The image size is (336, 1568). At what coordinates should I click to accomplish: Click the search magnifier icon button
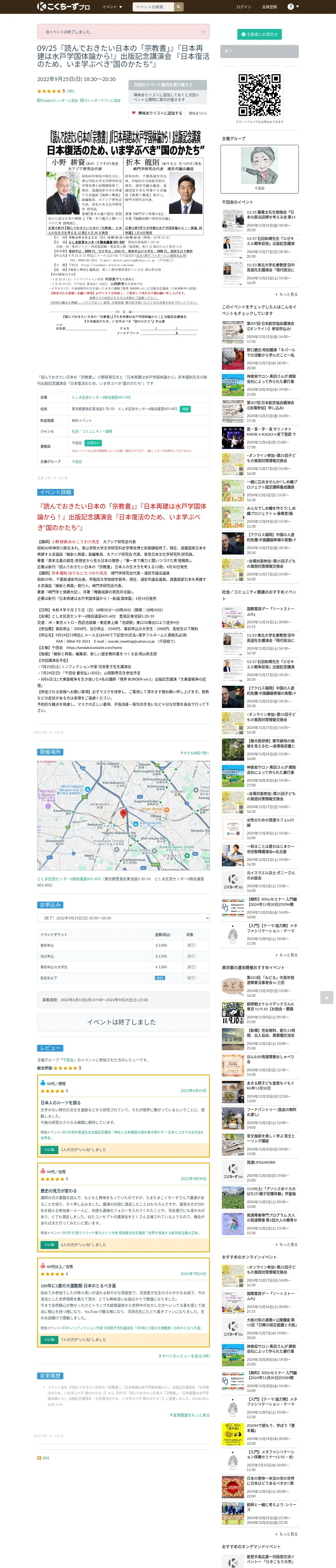pyautogui.click(x=179, y=7)
